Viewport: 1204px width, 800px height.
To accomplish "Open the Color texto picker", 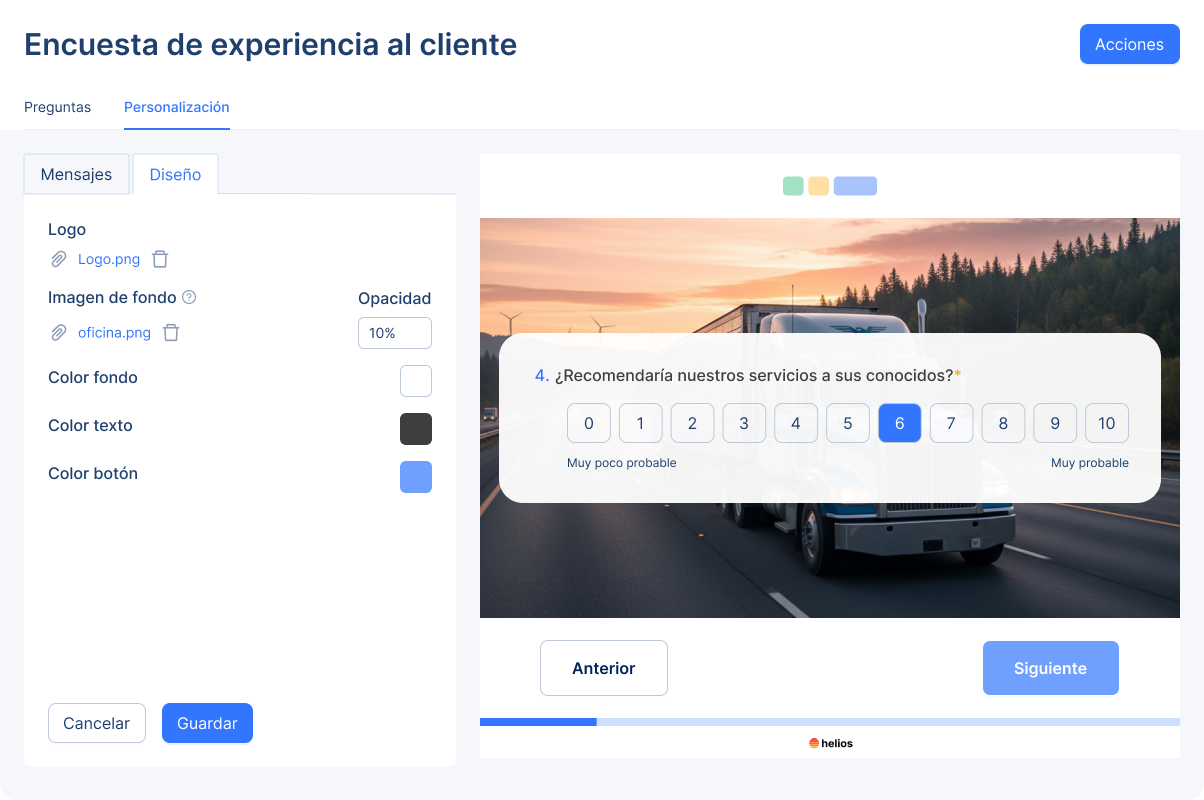I will pyautogui.click(x=415, y=428).
